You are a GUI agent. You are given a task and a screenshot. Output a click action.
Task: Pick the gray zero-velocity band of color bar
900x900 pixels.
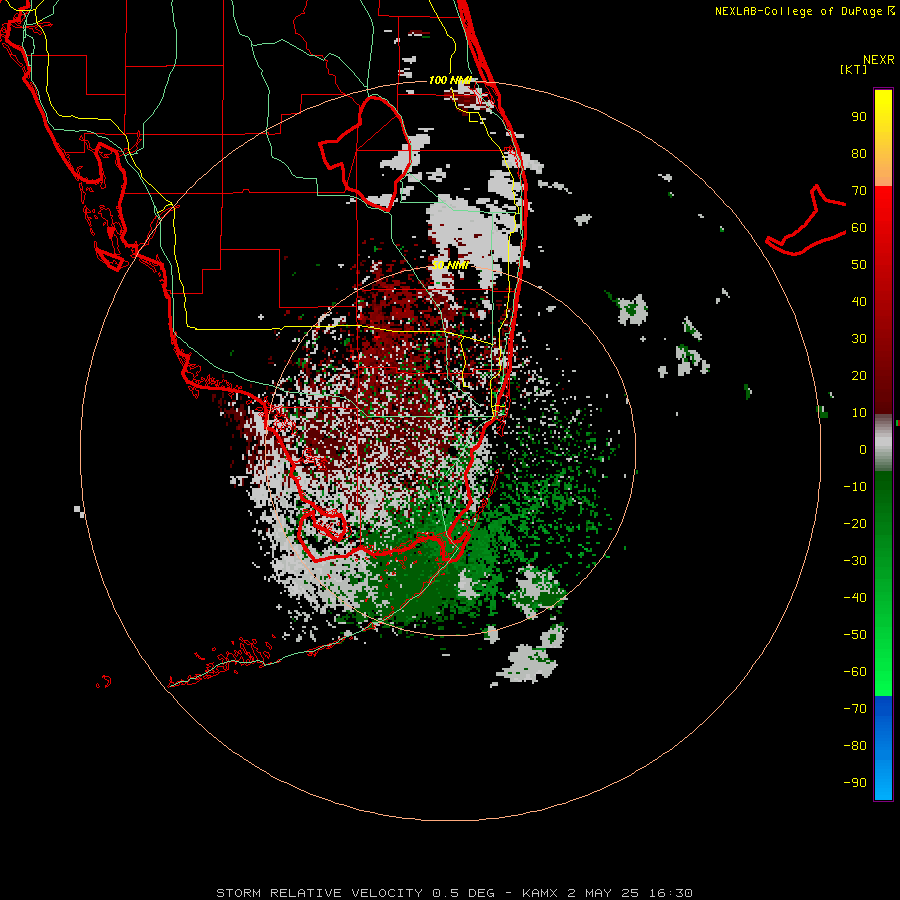pos(883,443)
